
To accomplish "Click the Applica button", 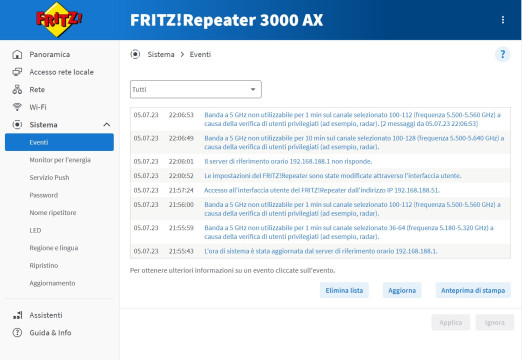I will click(451, 322).
